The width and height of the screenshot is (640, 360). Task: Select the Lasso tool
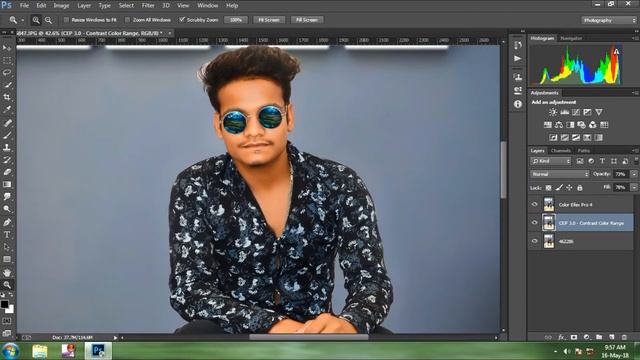click(7, 73)
